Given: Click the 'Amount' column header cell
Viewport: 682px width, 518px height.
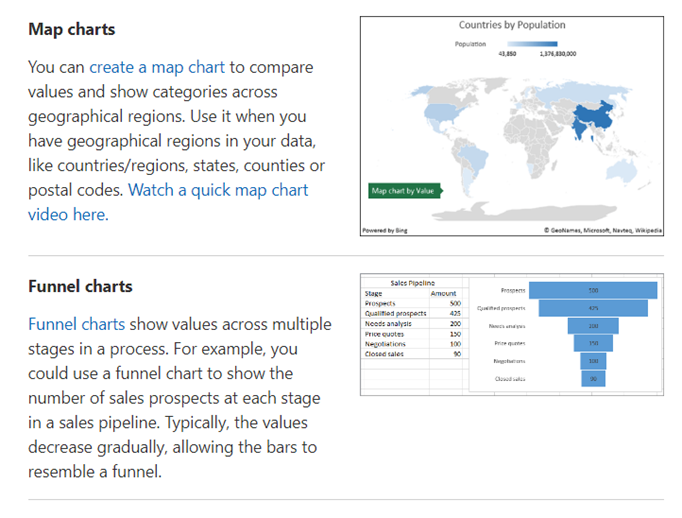Looking at the screenshot, I should [442, 293].
